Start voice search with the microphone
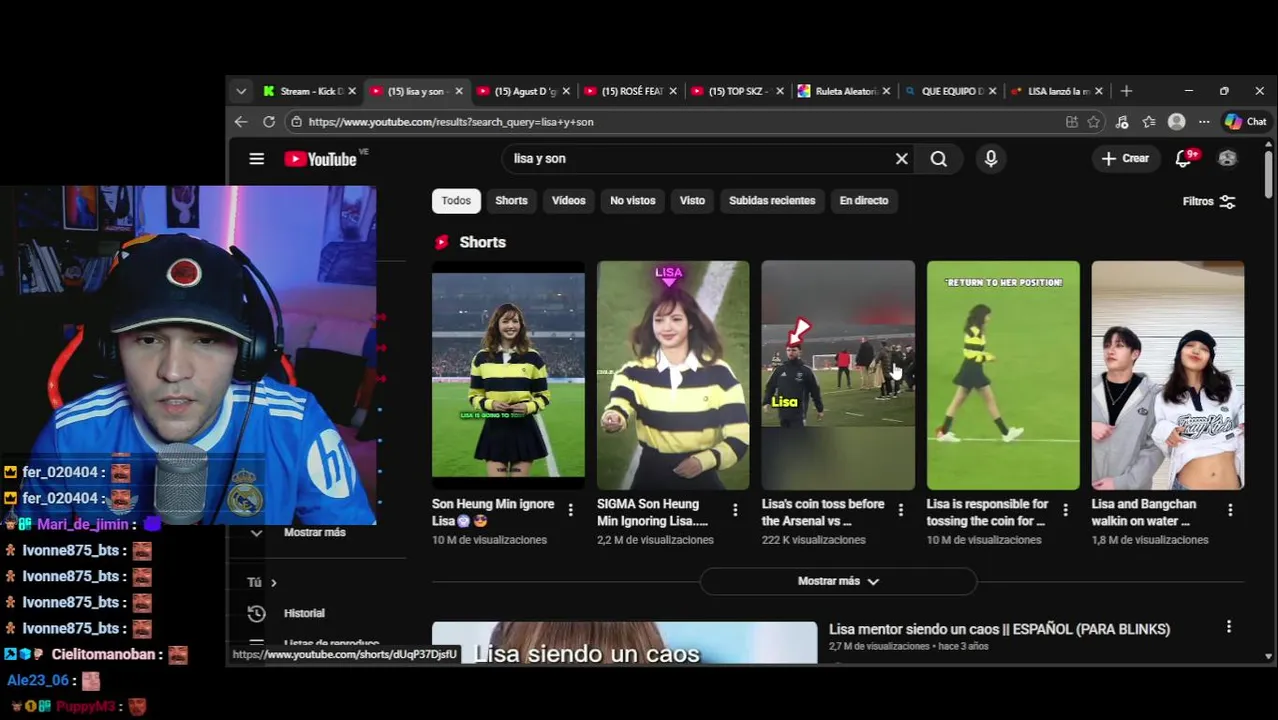 [990, 158]
